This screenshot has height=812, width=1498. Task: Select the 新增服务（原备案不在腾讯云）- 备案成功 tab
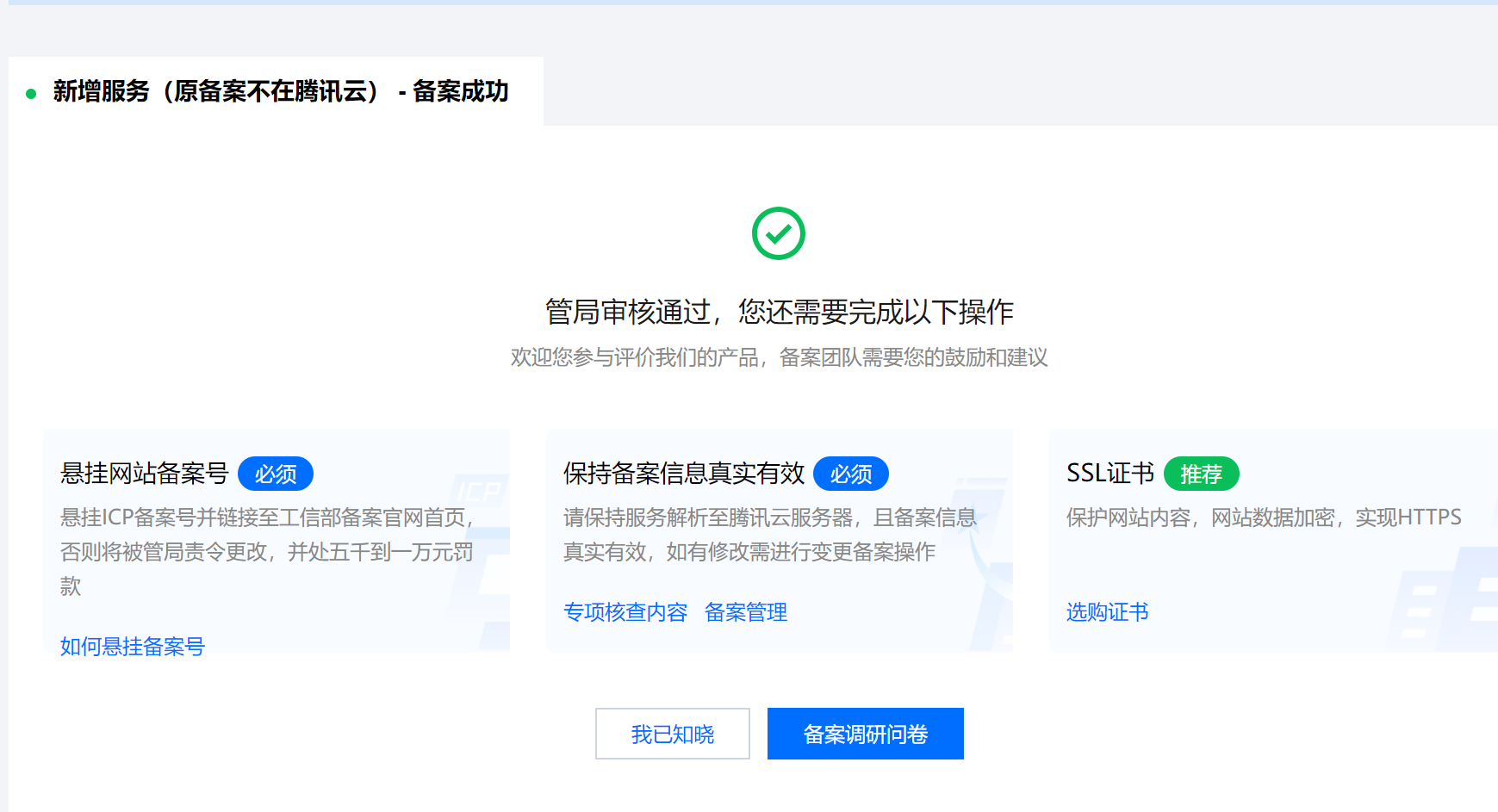280,91
